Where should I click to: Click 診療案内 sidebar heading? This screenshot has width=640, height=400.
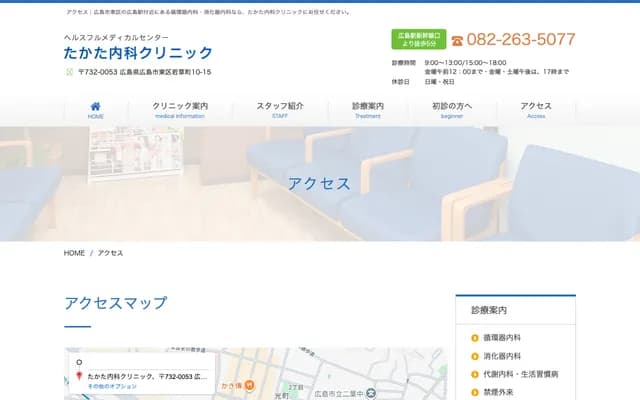pyautogui.click(x=489, y=310)
